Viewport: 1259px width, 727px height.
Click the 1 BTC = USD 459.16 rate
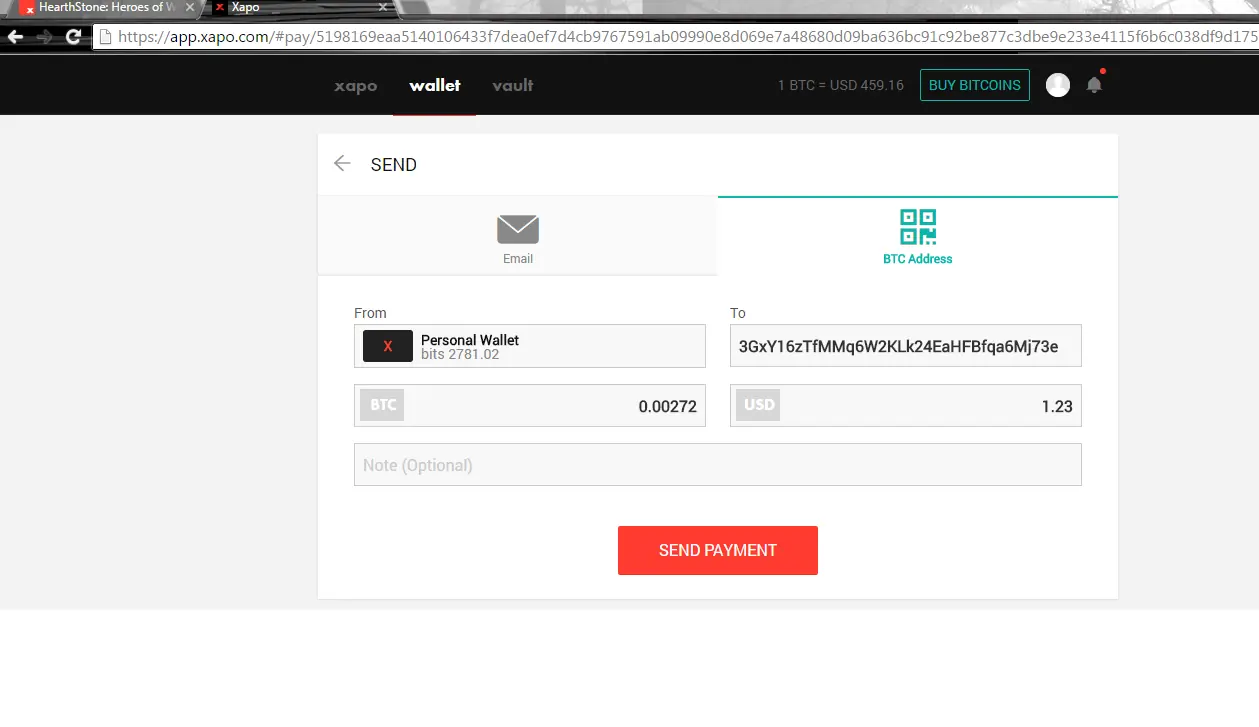coord(840,85)
